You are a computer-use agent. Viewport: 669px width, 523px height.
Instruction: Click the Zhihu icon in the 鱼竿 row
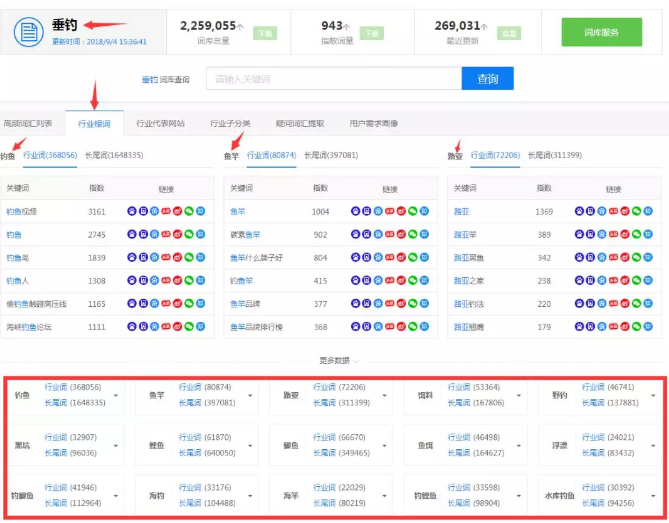click(425, 211)
